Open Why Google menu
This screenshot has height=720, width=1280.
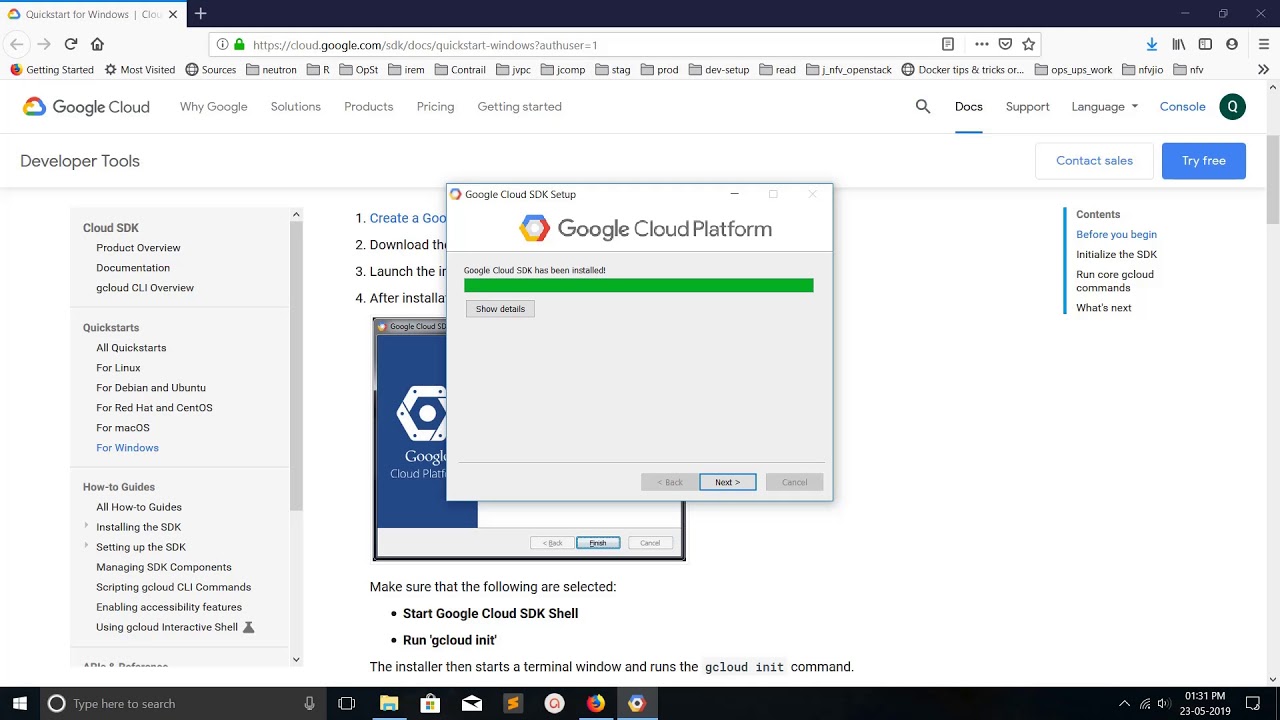[213, 107]
